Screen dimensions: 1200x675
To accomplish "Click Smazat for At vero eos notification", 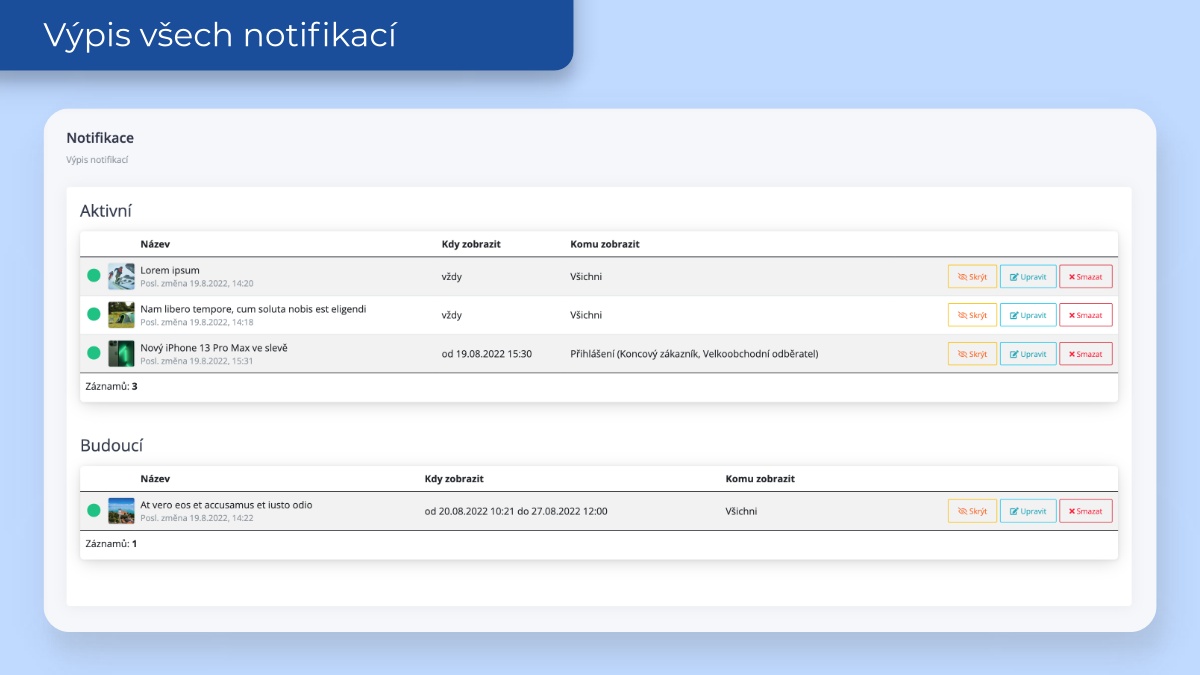I will tap(1085, 511).
